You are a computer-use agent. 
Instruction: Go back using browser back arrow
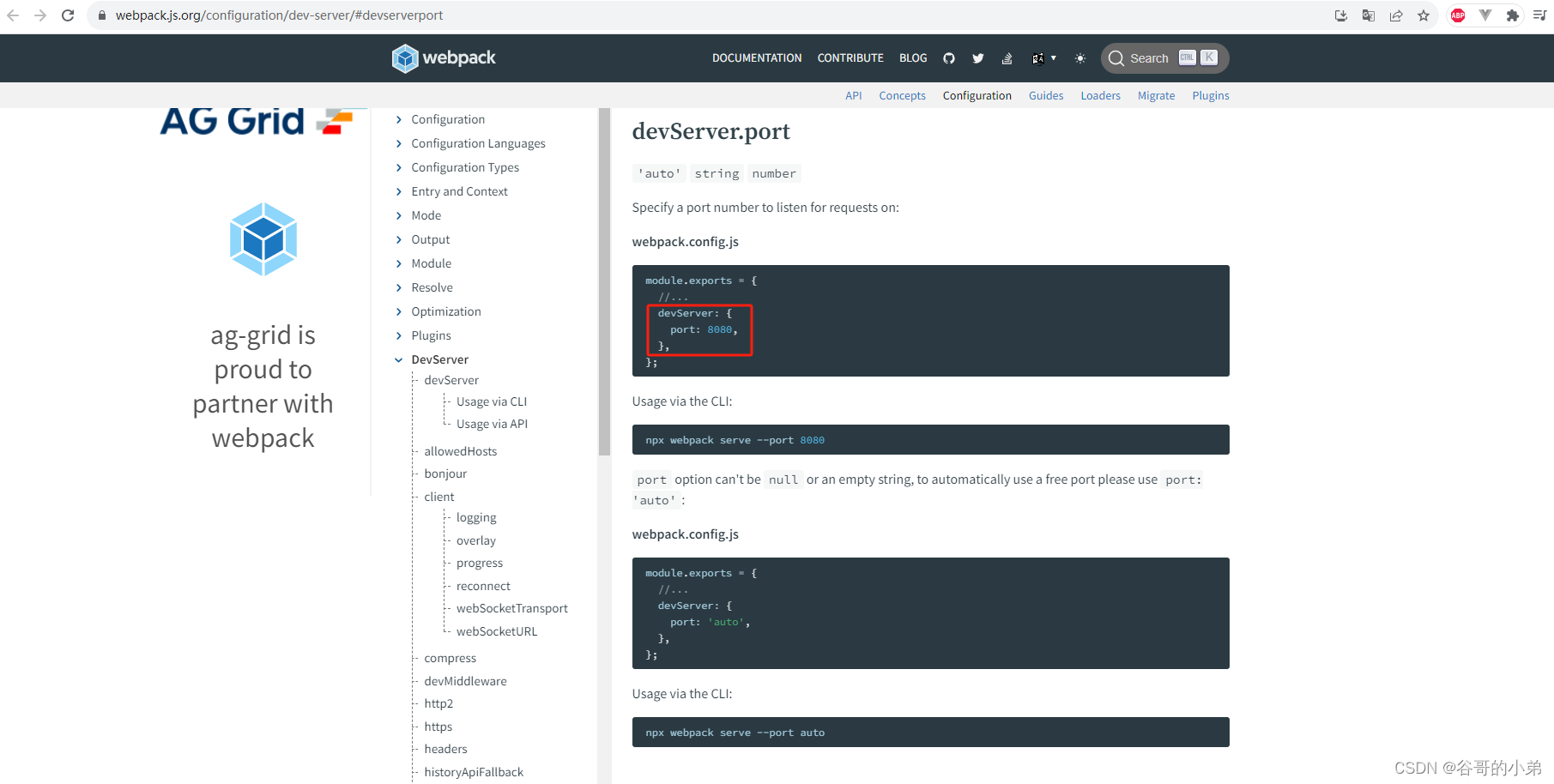13,15
